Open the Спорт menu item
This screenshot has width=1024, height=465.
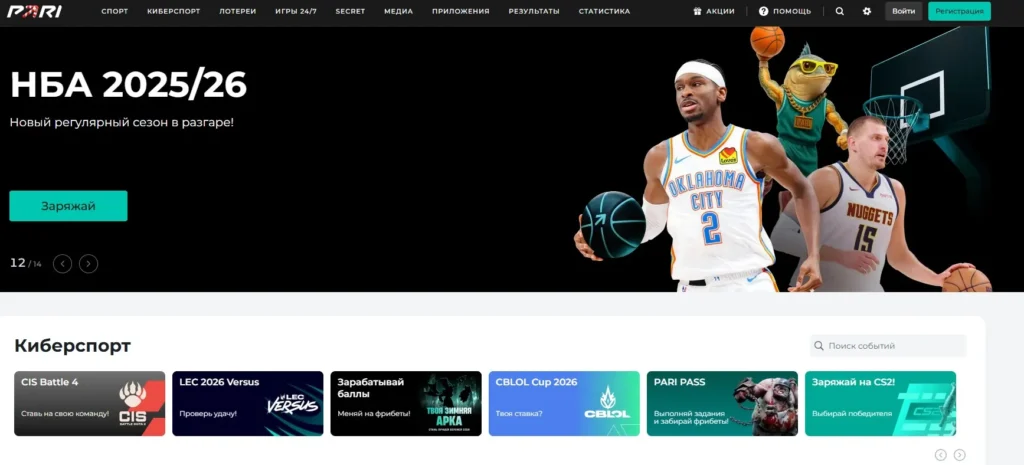click(115, 11)
